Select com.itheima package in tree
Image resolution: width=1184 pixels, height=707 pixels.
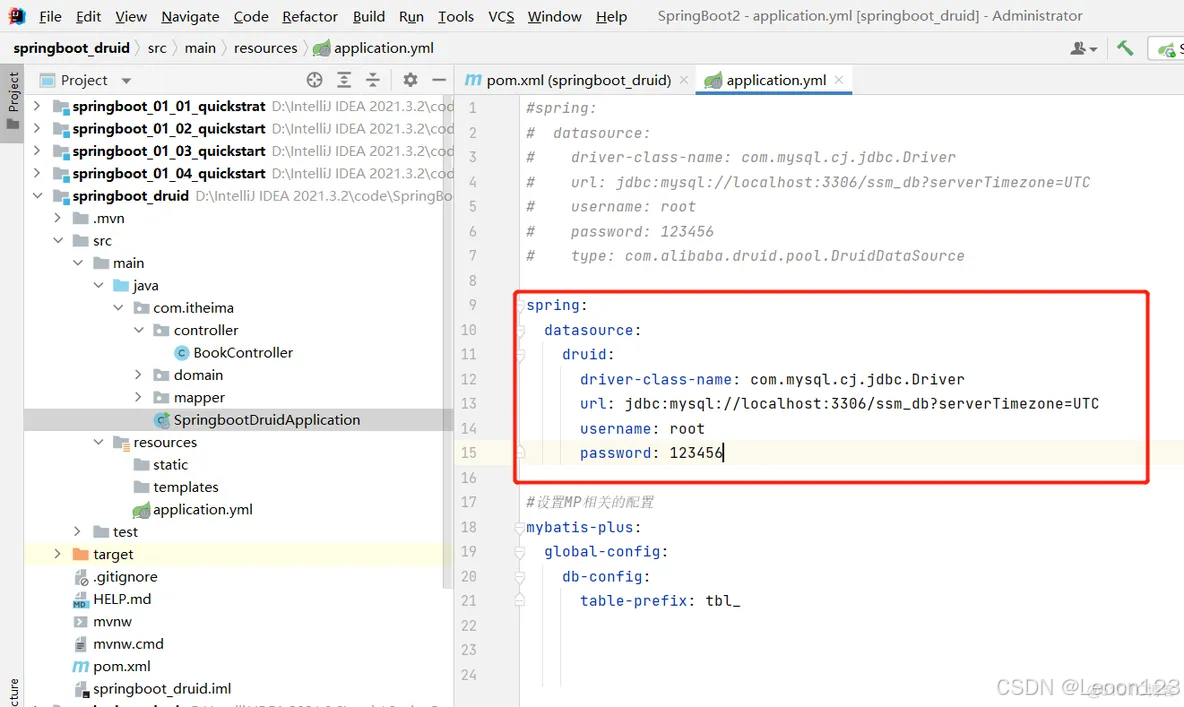pyautogui.click(x=193, y=308)
